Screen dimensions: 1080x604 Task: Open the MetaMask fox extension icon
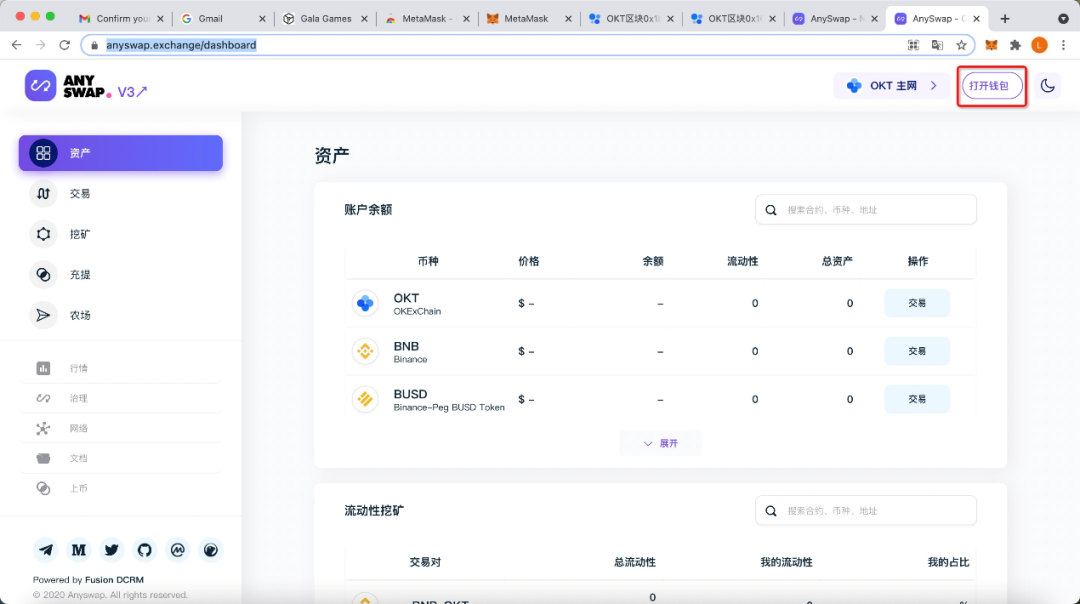[991, 45]
